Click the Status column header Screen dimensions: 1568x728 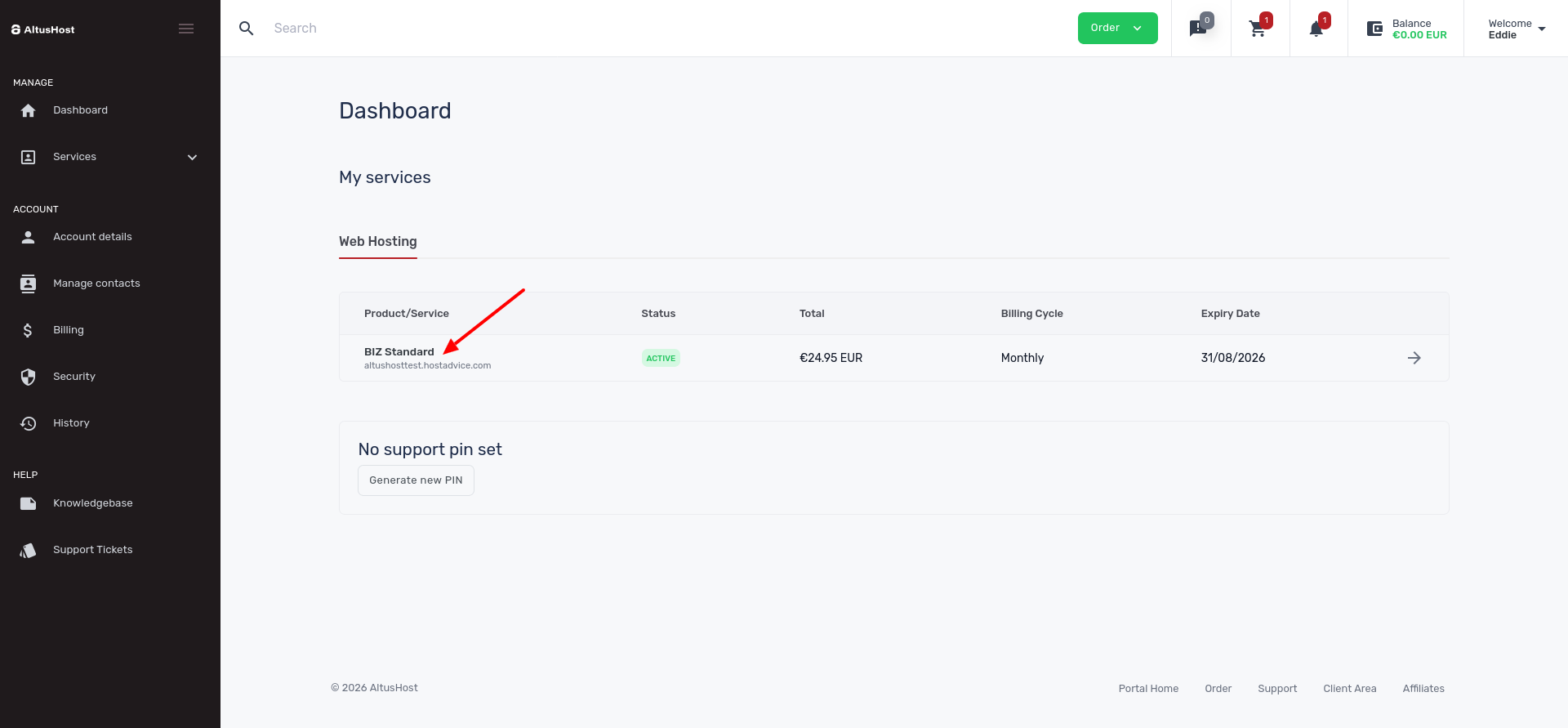pyautogui.click(x=658, y=314)
